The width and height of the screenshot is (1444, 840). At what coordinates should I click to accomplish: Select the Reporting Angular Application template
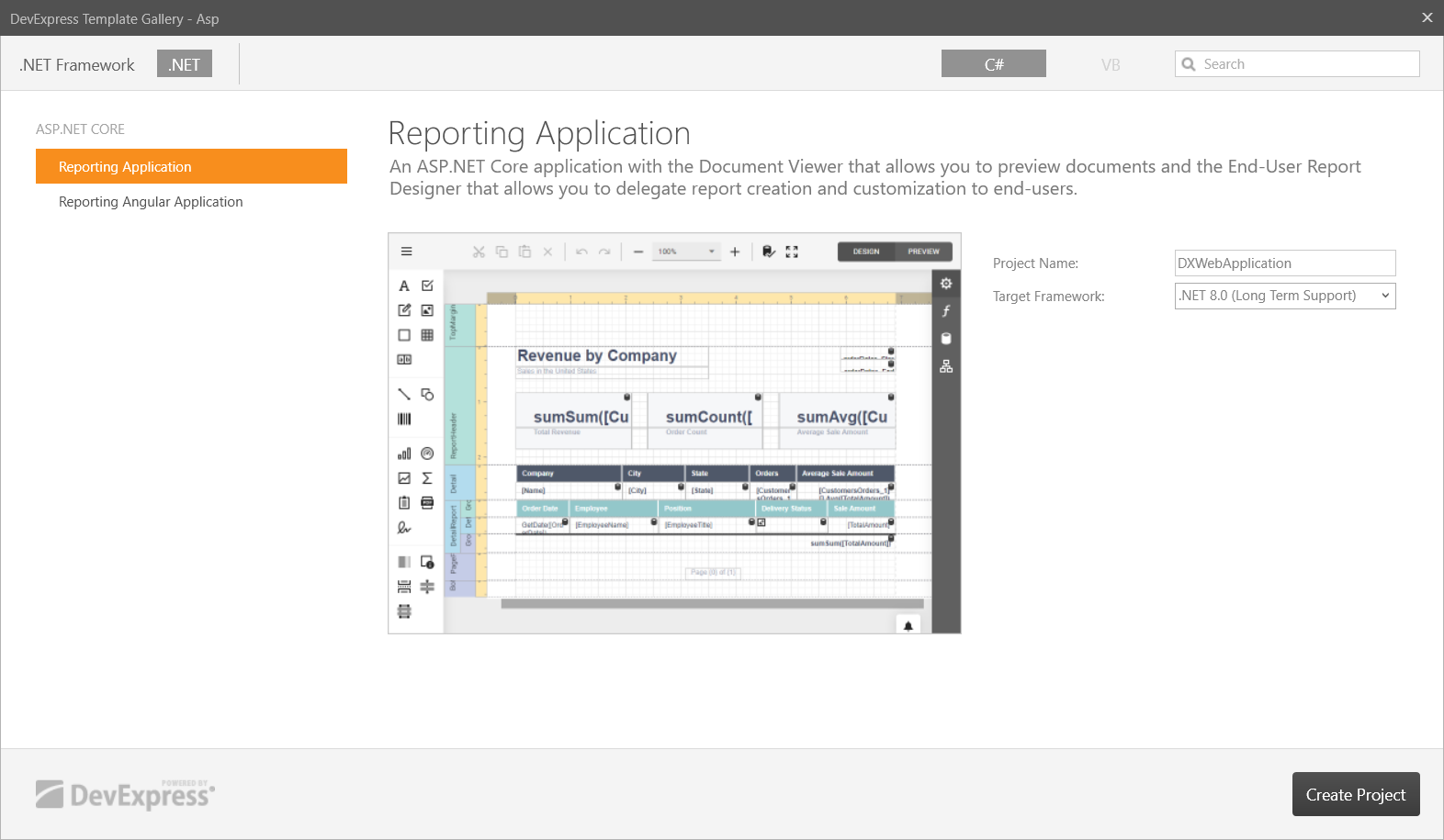click(191, 202)
